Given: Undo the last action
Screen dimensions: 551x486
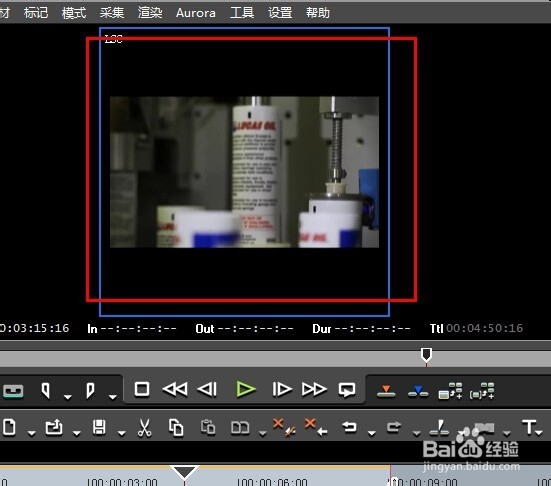Looking at the screenshot, I should click(349, 427).
